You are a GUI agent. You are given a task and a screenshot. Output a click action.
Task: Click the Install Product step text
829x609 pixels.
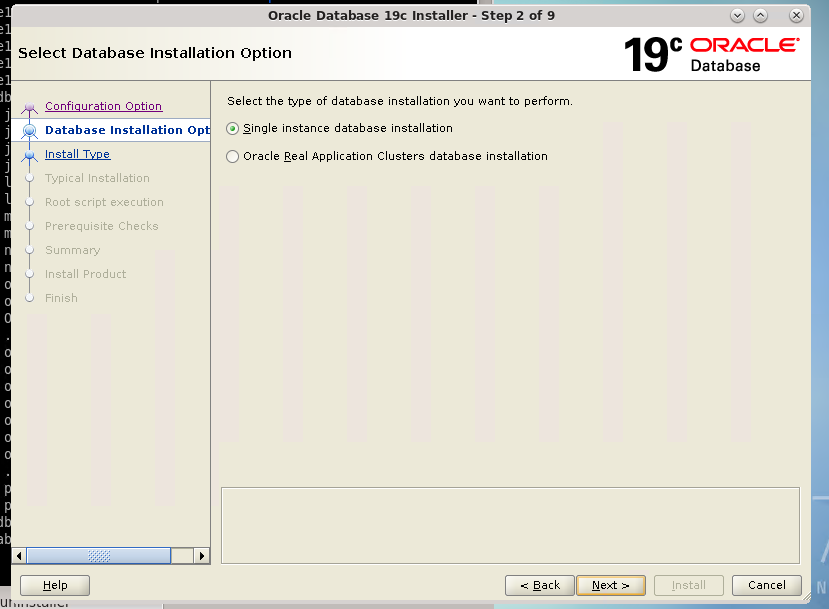pos(86,274)
